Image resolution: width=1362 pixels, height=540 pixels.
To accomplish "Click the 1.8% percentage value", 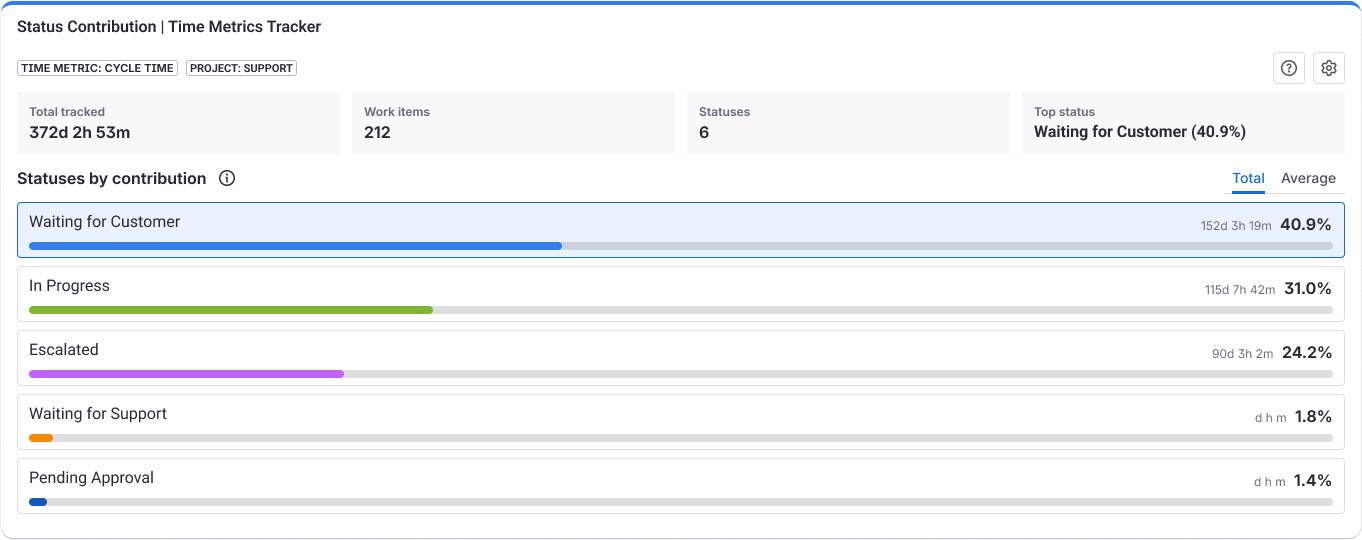I will point(1313,417).
